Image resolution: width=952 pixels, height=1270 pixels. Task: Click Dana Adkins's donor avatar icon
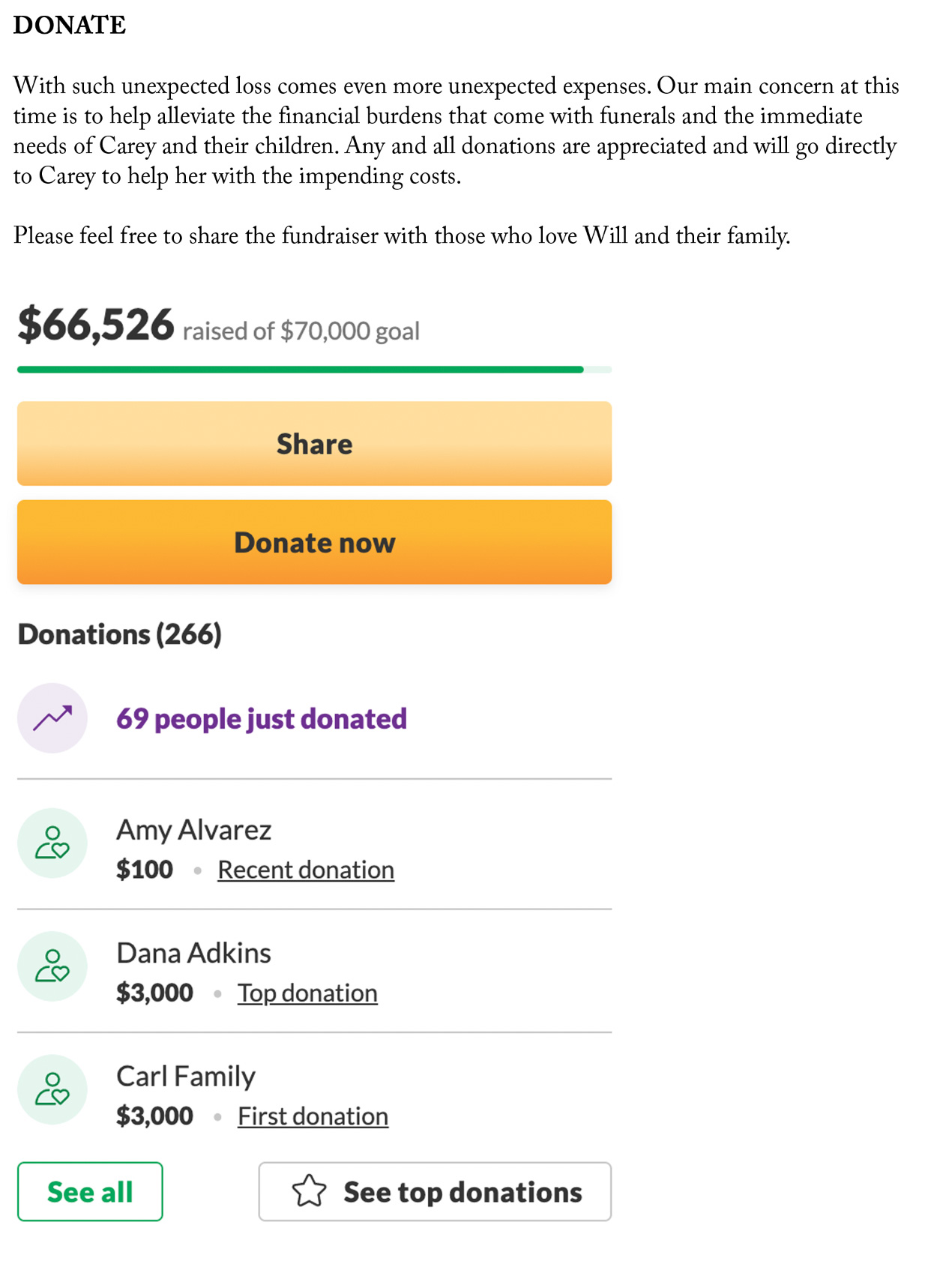point(52,966)
